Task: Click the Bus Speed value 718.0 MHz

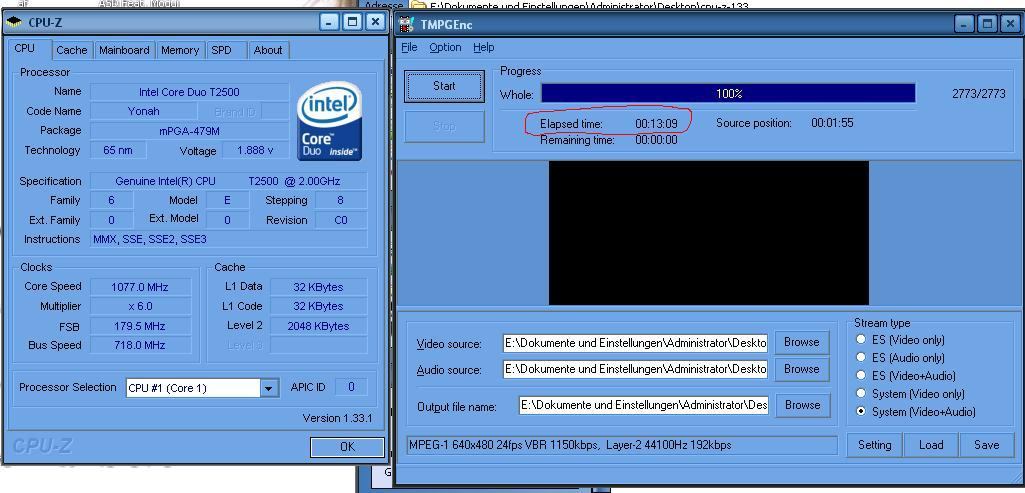Action: [141, 345]
